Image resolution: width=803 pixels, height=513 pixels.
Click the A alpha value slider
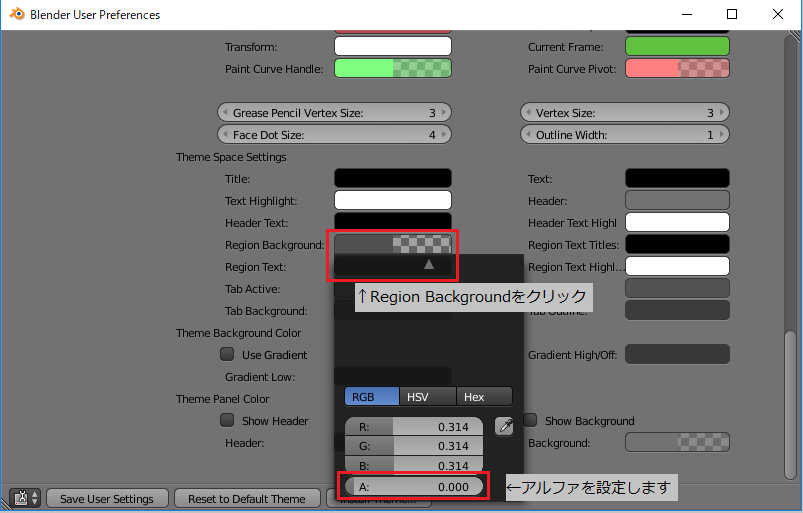click(x=414, y=486)
